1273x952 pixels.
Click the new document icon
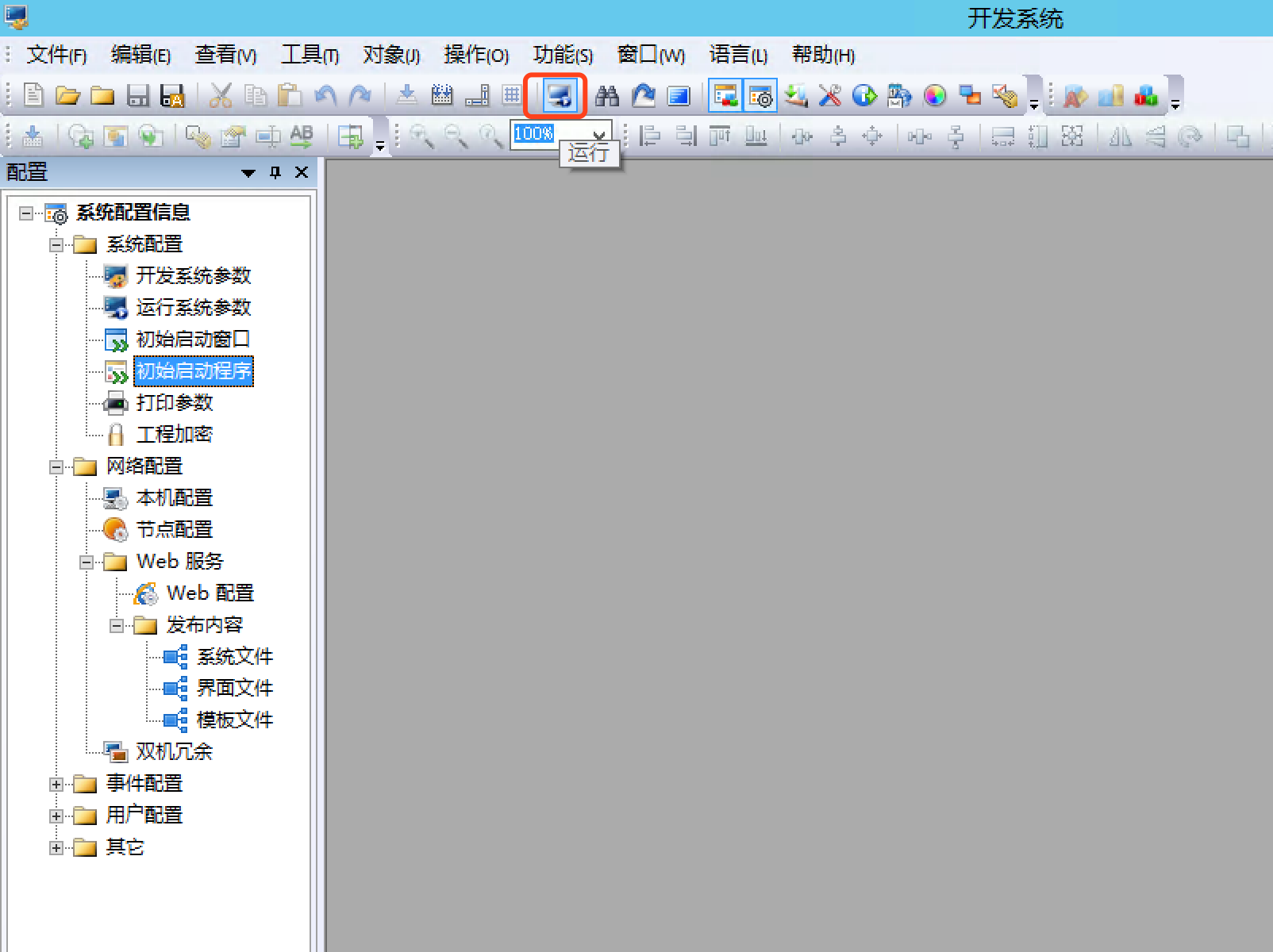coord(33,96)
